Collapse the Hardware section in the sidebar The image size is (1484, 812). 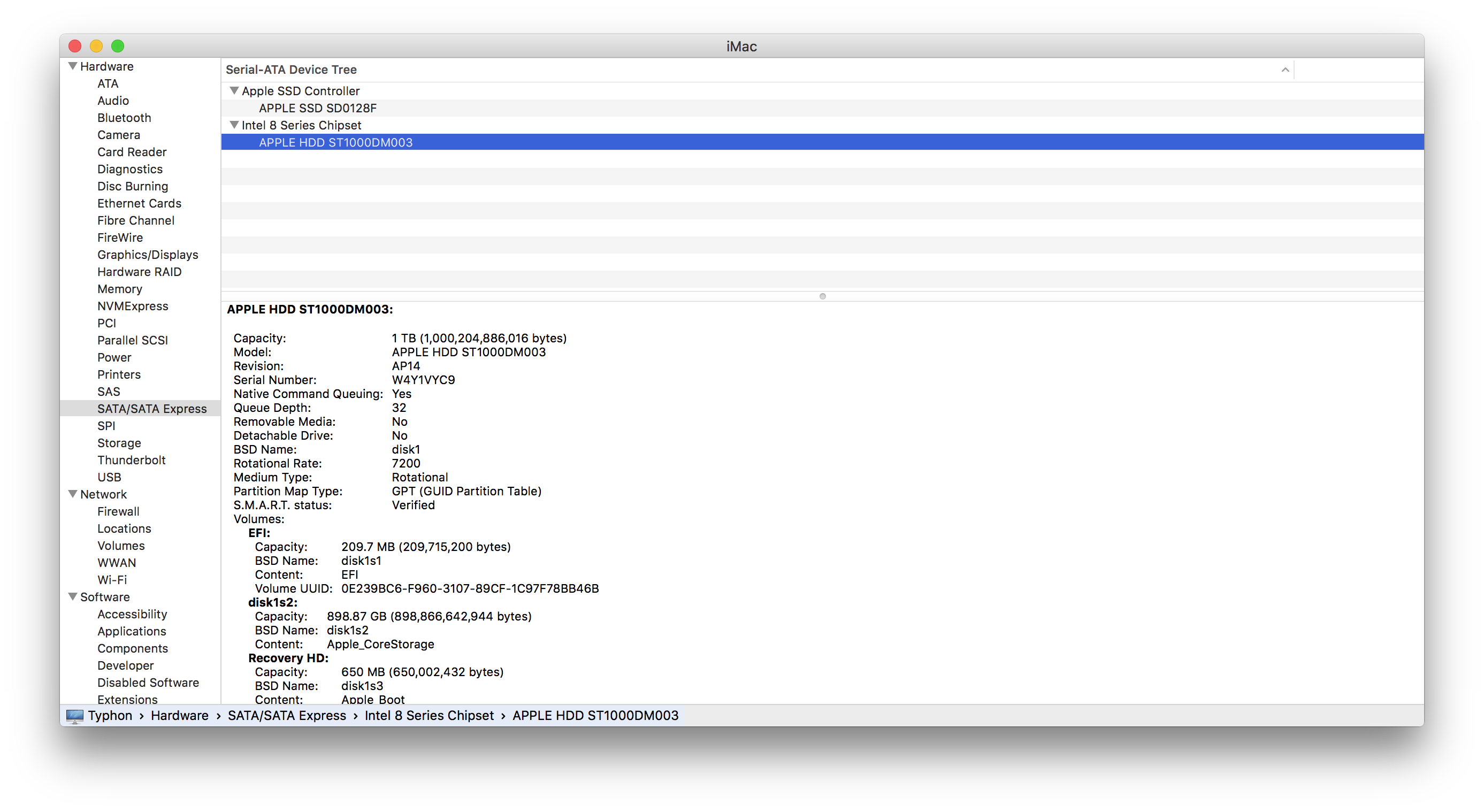pyautogui.click(x=72, y=66)
